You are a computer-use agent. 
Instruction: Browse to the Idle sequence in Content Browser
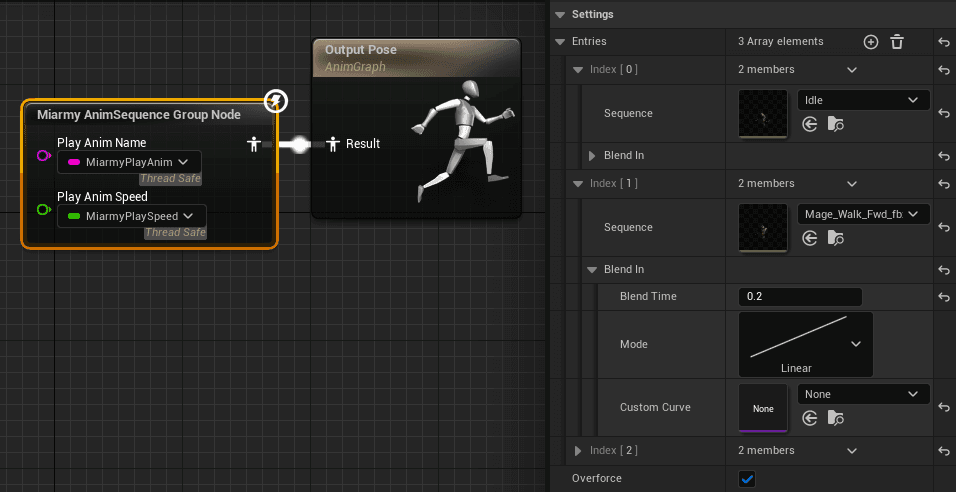click(836, 125)
